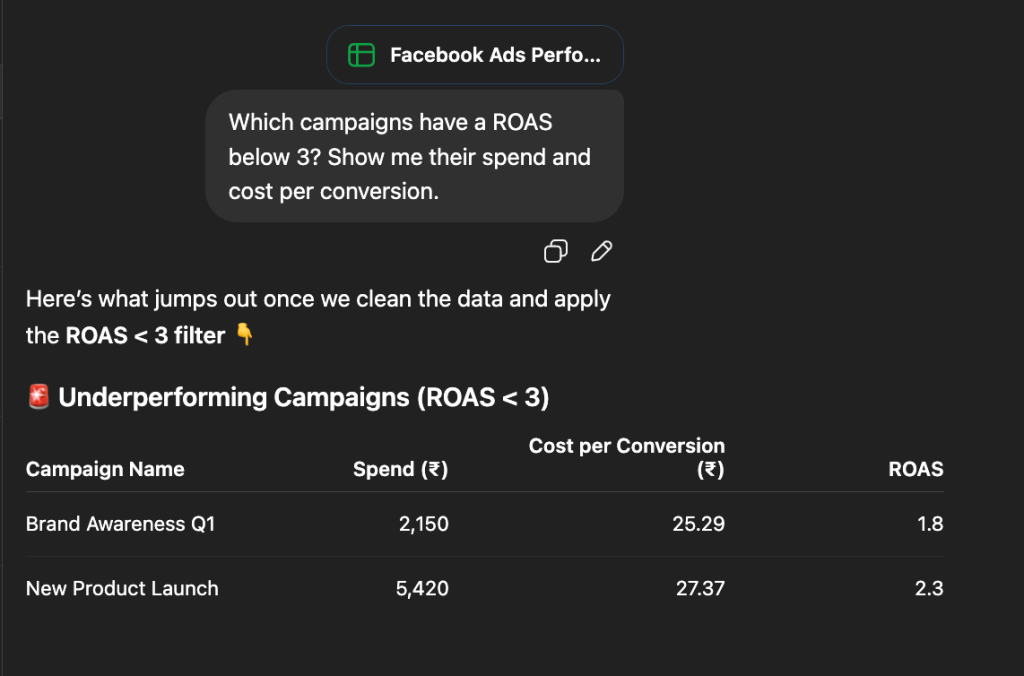This screenshot has width=1024, height=676.
Task: Click the 1.8 ROAS value
Action: pyautogui.click(x=930, y=524)
